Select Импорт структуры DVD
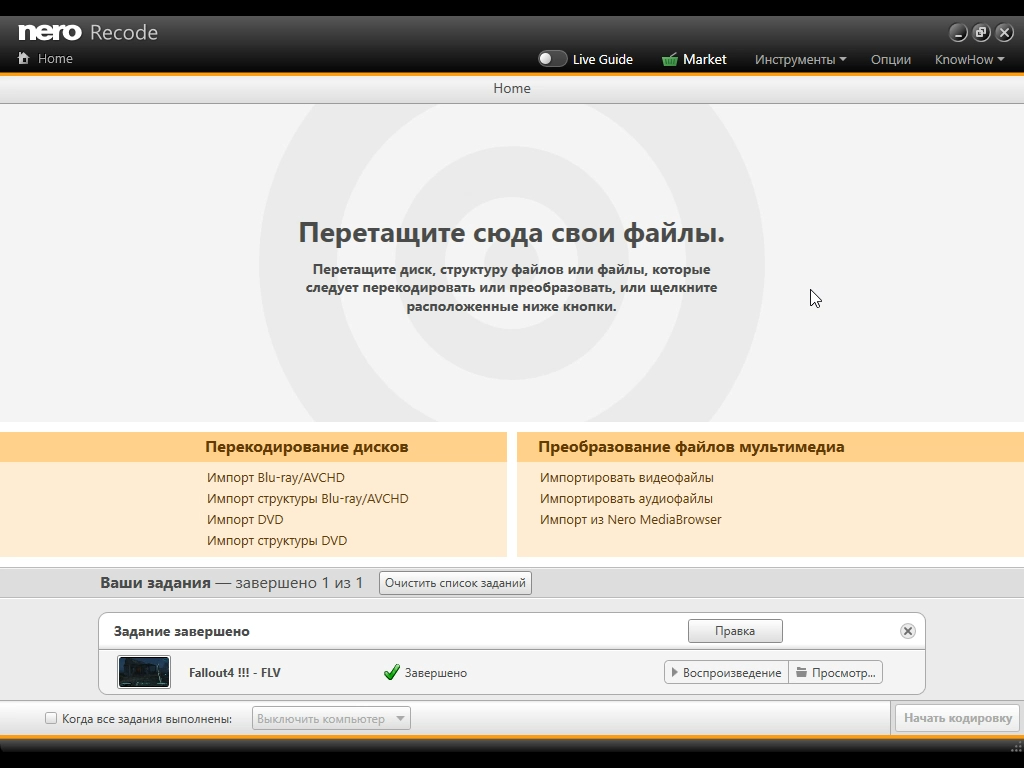The height and width of the screenshot is (768, 1024). coord(277,540)
